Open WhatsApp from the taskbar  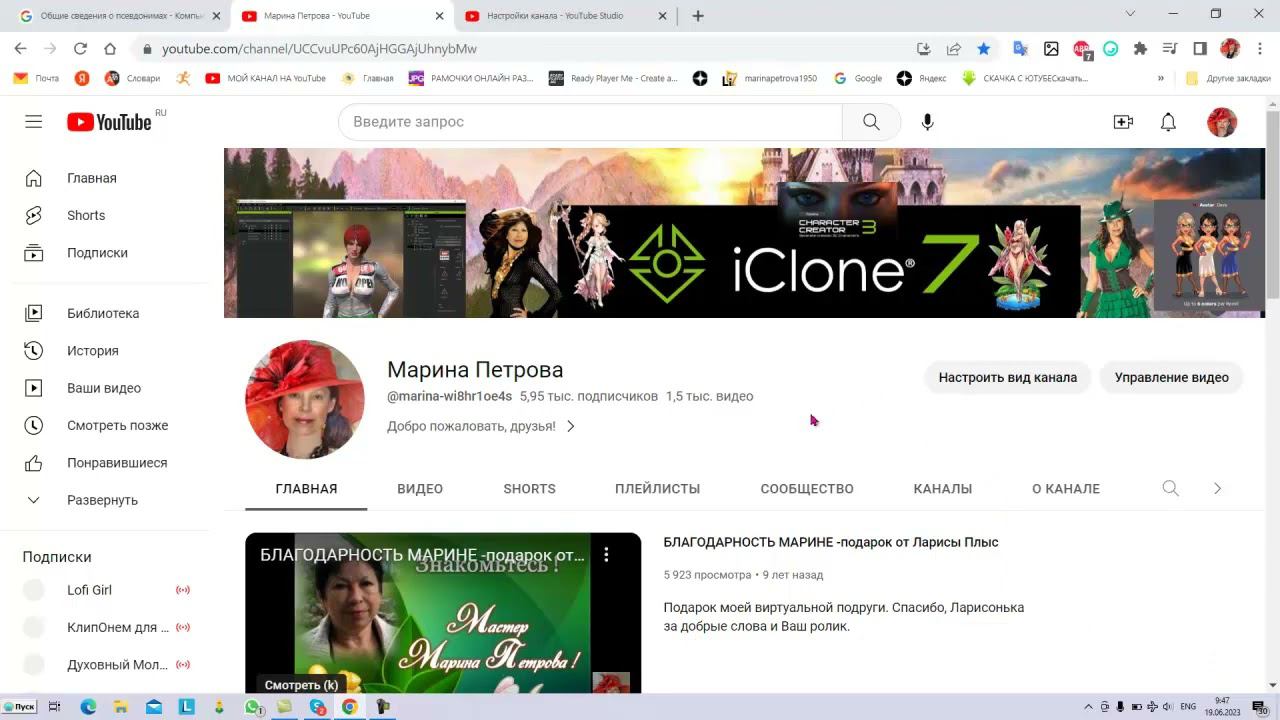coord(252,707)
